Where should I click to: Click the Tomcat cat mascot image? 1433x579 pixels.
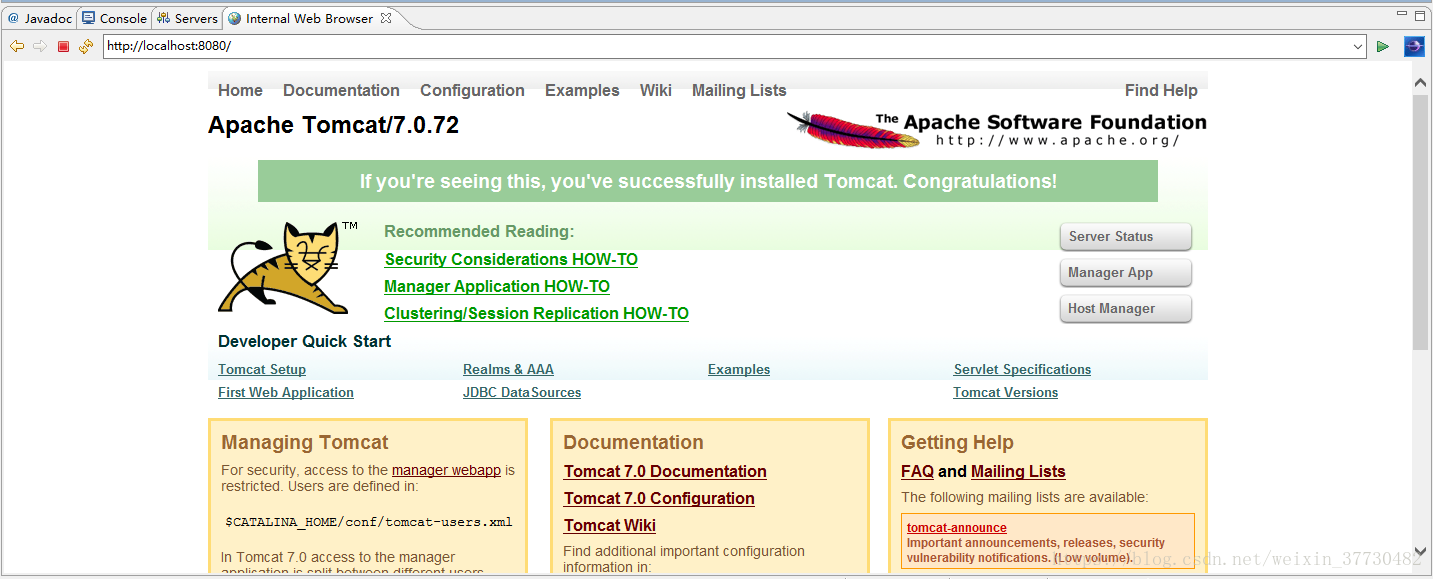pos(285,268)
